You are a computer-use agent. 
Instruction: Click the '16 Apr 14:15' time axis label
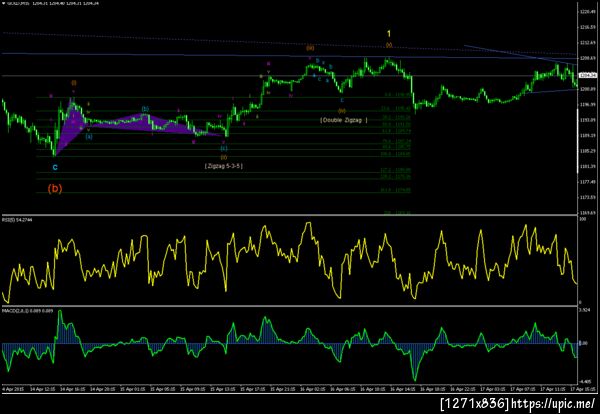(403, 389)
